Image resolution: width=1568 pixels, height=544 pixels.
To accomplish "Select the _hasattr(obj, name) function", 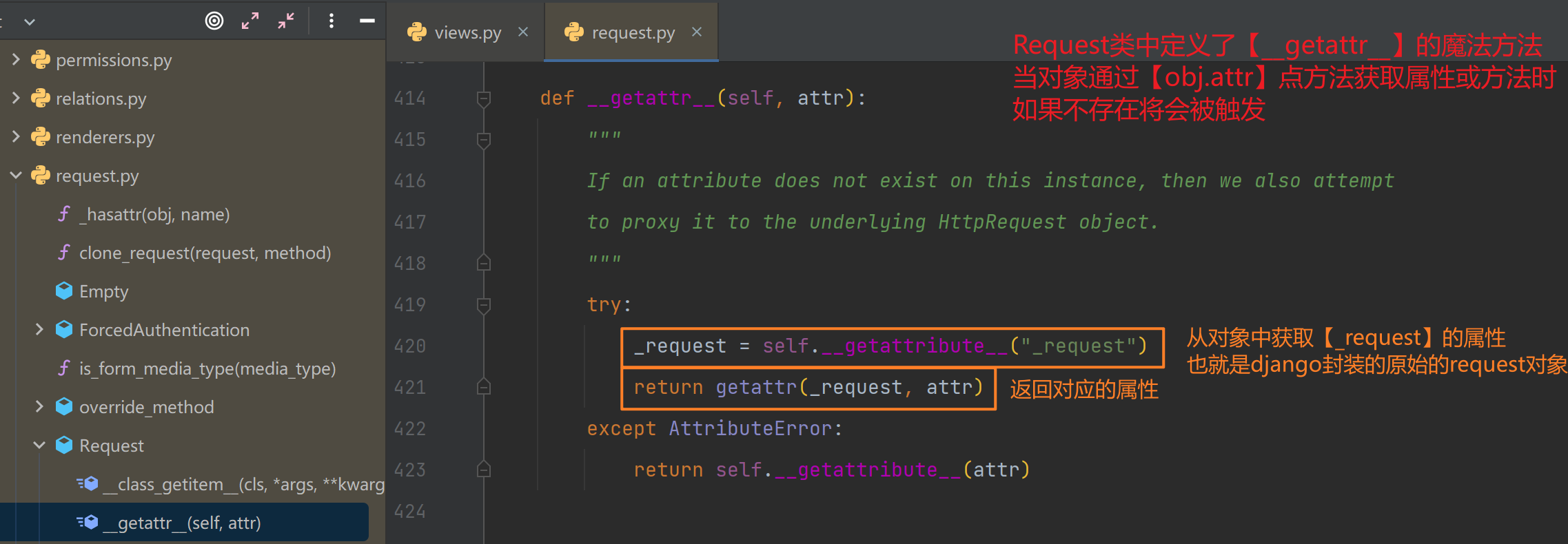I will [154, 215].
